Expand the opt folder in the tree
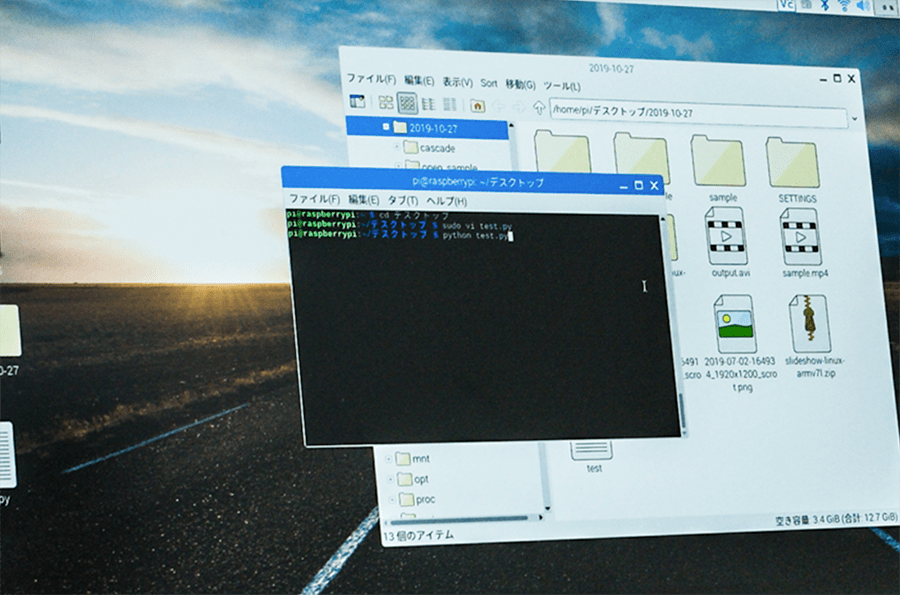Screen dimensions: 900x595 [x=390, y=479]
